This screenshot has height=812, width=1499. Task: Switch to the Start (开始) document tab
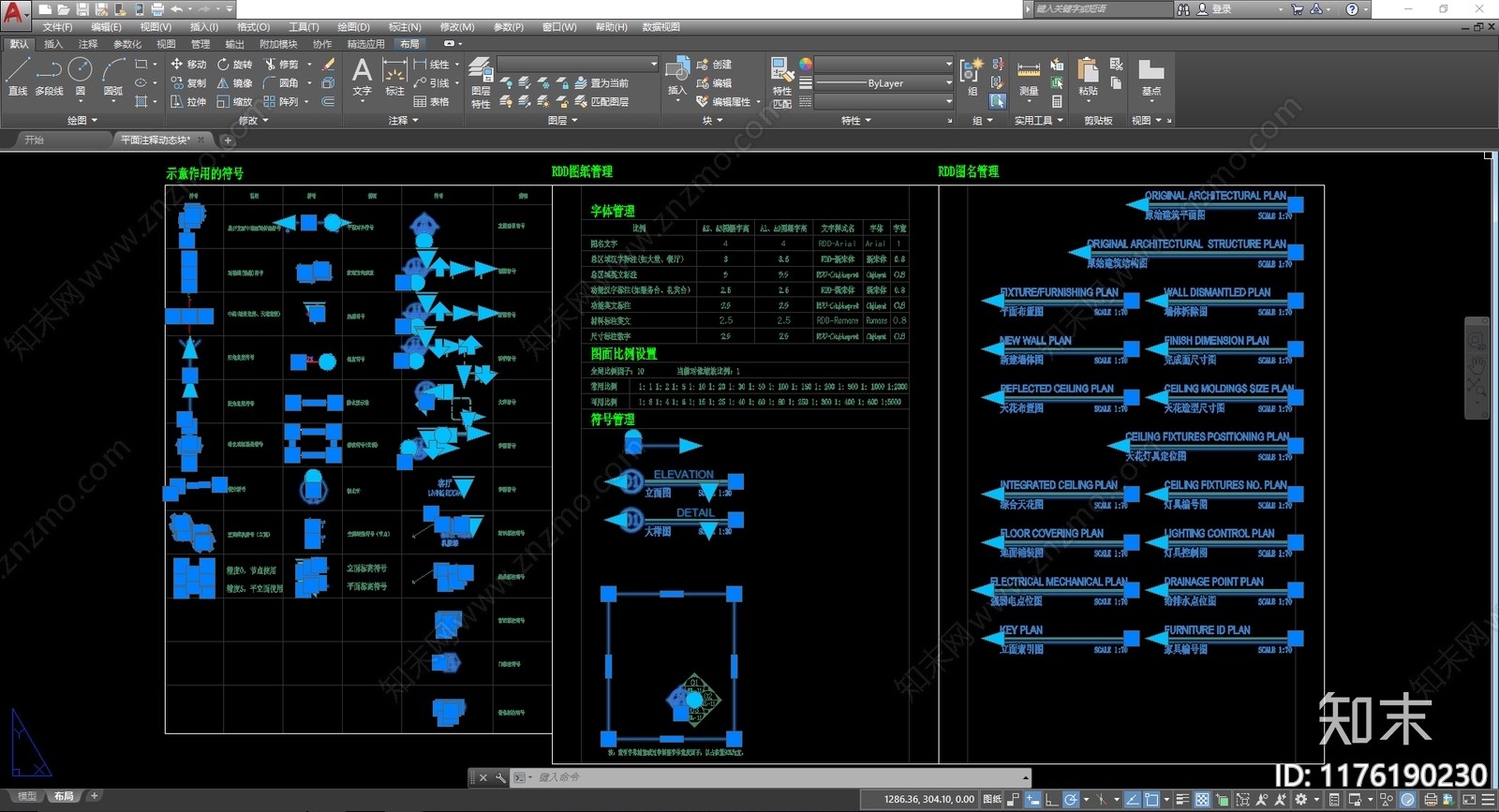click(35, 140)
